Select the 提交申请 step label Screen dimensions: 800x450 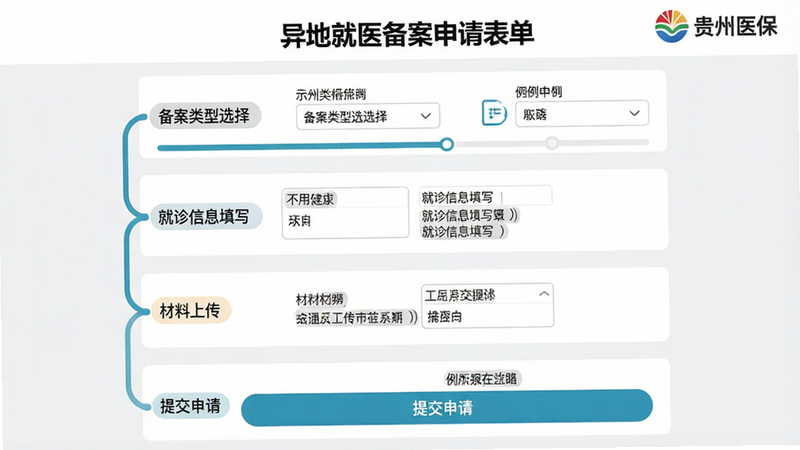190,406
